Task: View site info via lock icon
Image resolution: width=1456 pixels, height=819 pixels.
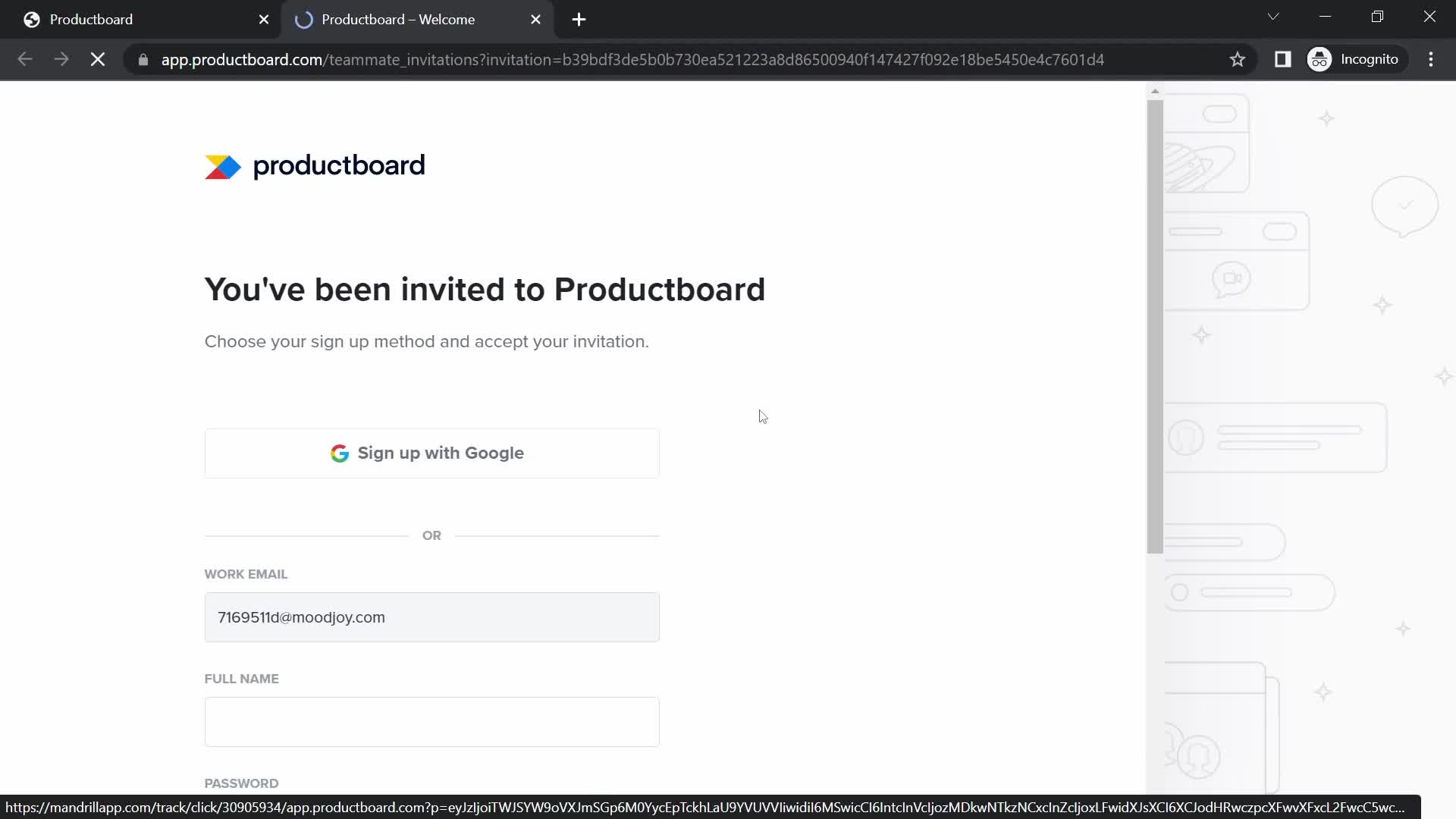Action: [x=143, y=59]
